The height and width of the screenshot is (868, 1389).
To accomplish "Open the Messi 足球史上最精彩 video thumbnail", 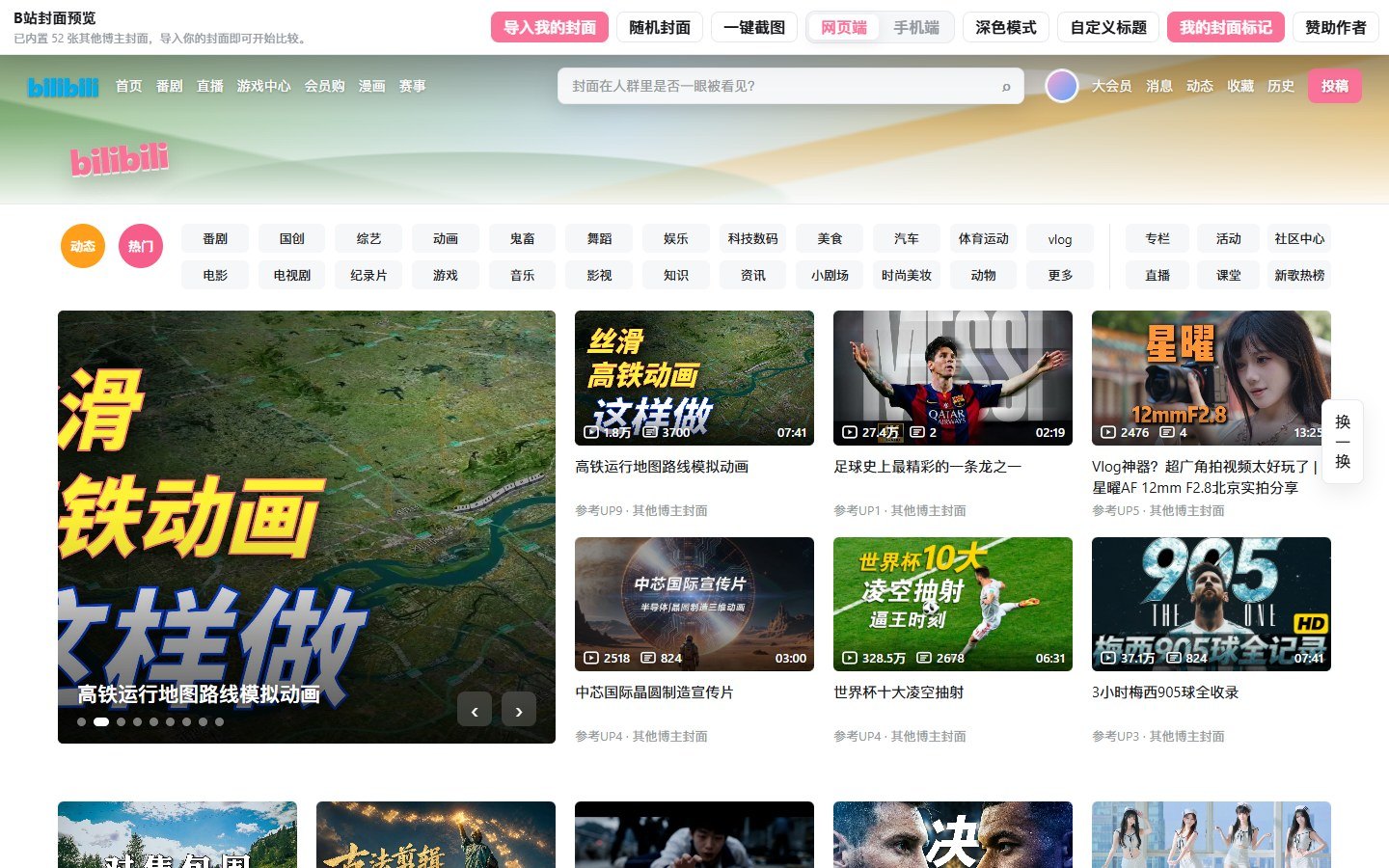I will [x=953, y=378].
